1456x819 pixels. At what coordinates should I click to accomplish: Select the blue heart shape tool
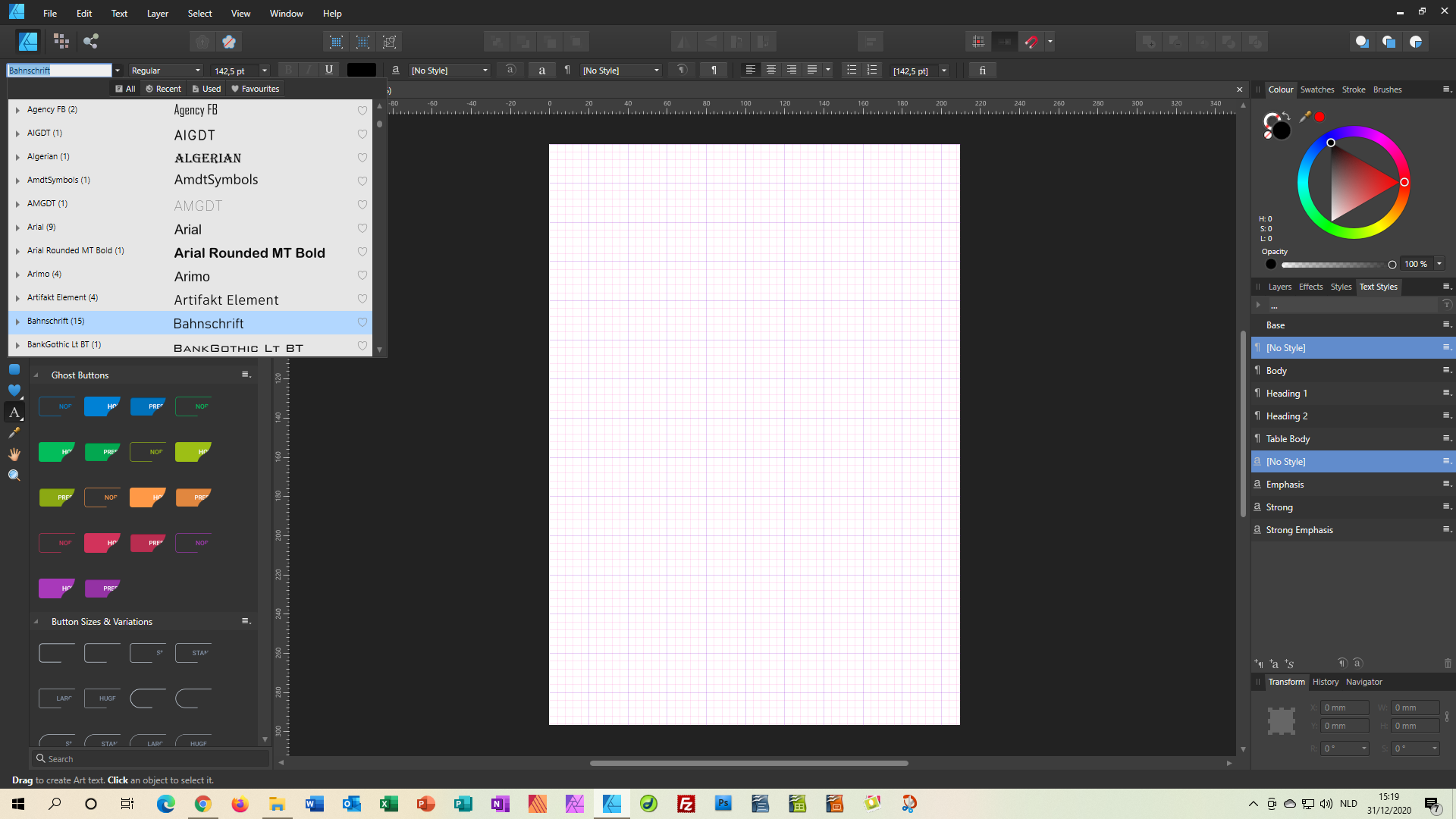14,391
